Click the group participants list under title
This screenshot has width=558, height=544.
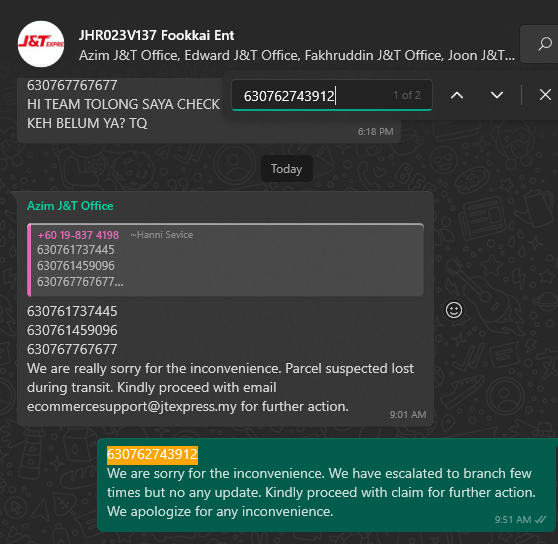pyautogui.click(x=296, y=56)
